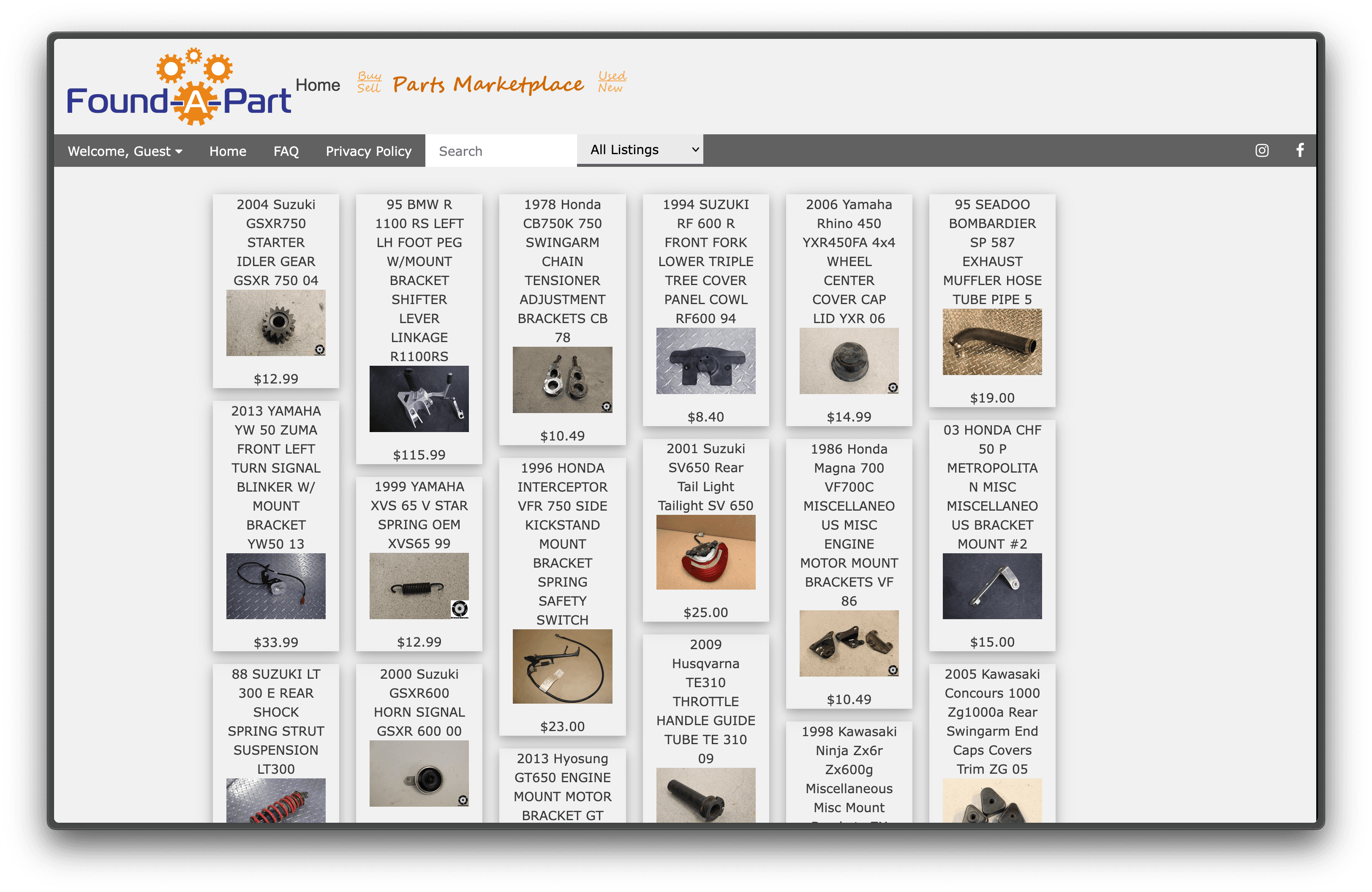Click the Parts Marketplace title
The height and width of the screenshot is (892, 1372).
(488, 85)
